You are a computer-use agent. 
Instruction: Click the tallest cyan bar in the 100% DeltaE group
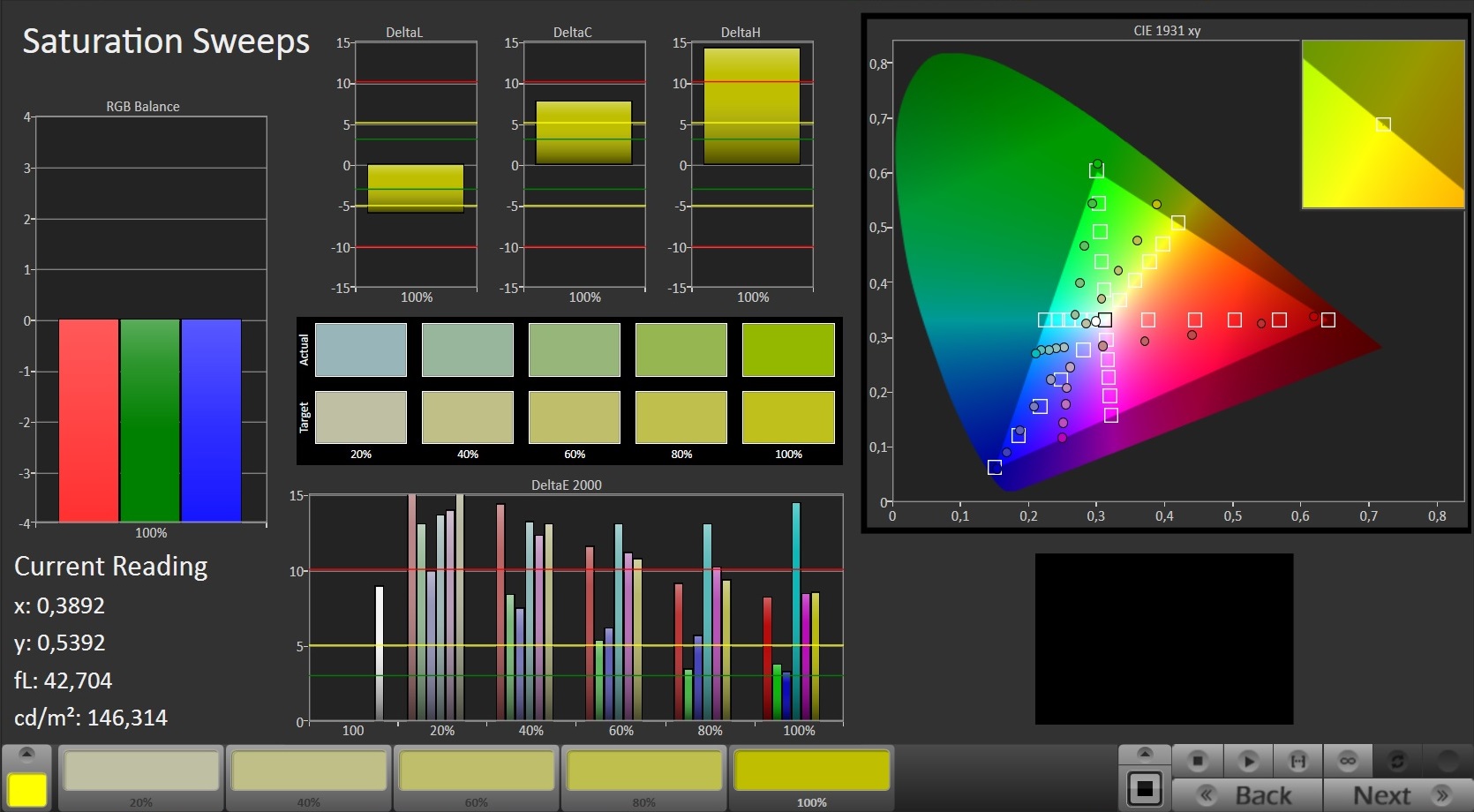[796, 612]
